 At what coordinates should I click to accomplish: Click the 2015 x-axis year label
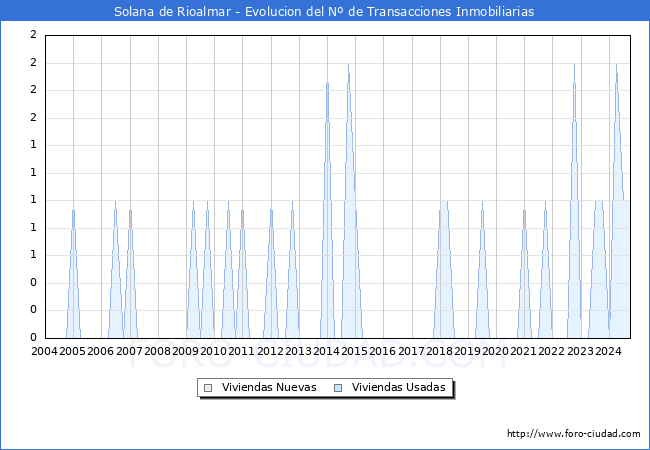[354, 351]
